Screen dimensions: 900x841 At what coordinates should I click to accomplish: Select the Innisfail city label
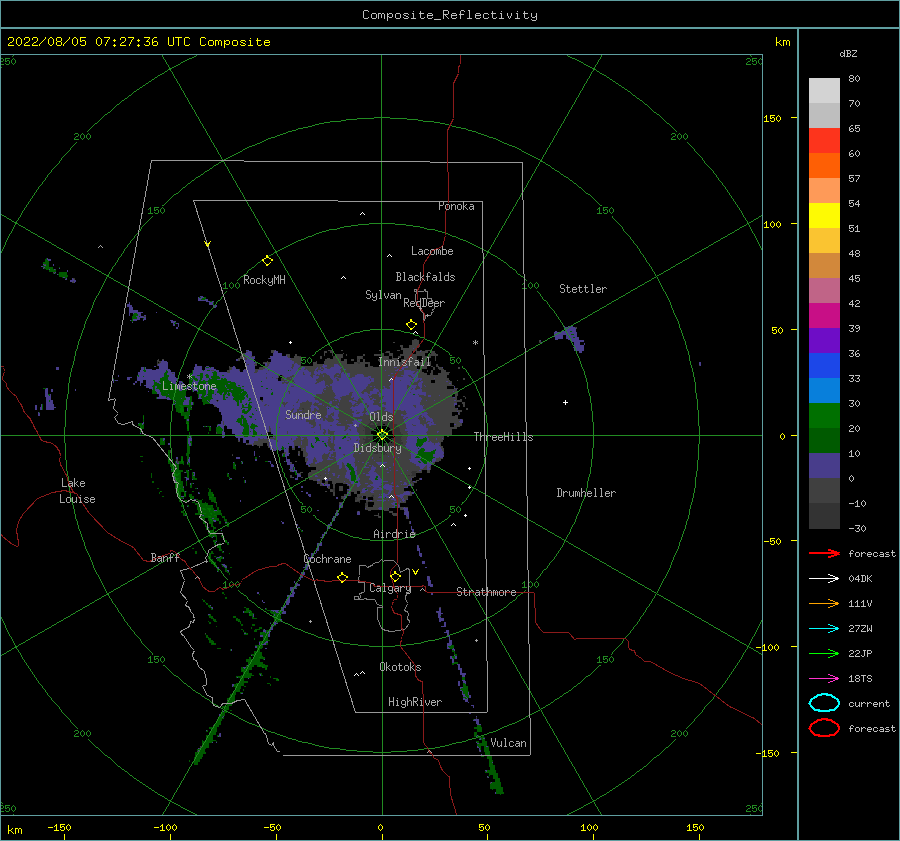click(x=404, y=362)
